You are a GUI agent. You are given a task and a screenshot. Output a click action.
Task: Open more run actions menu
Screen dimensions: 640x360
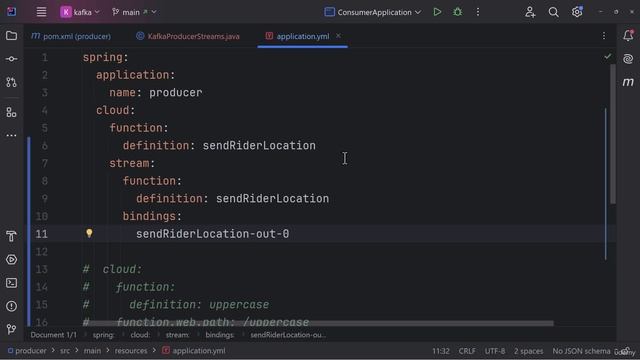point(478,12)
